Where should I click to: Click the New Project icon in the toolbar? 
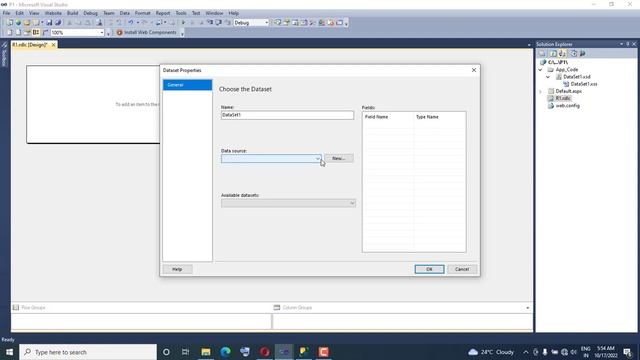click(x=9, y=23)
